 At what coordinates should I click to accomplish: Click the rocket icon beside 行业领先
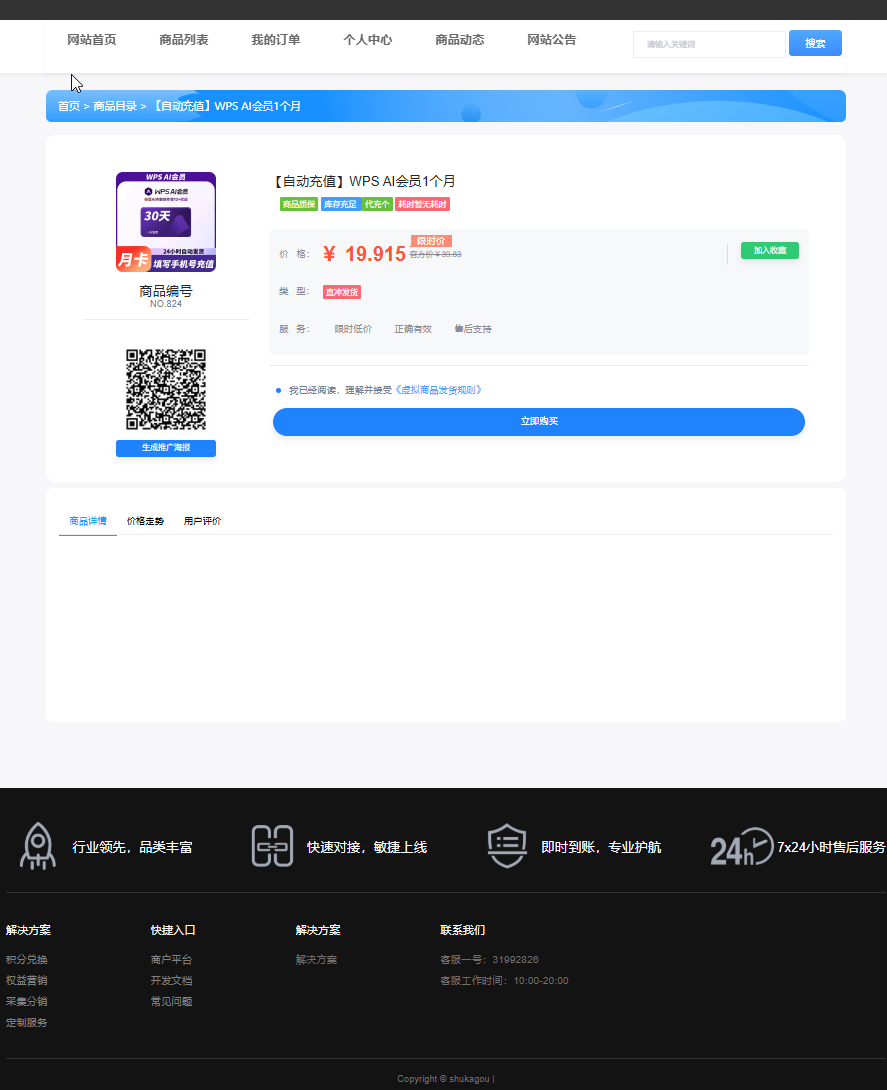(x=38, y=846)
